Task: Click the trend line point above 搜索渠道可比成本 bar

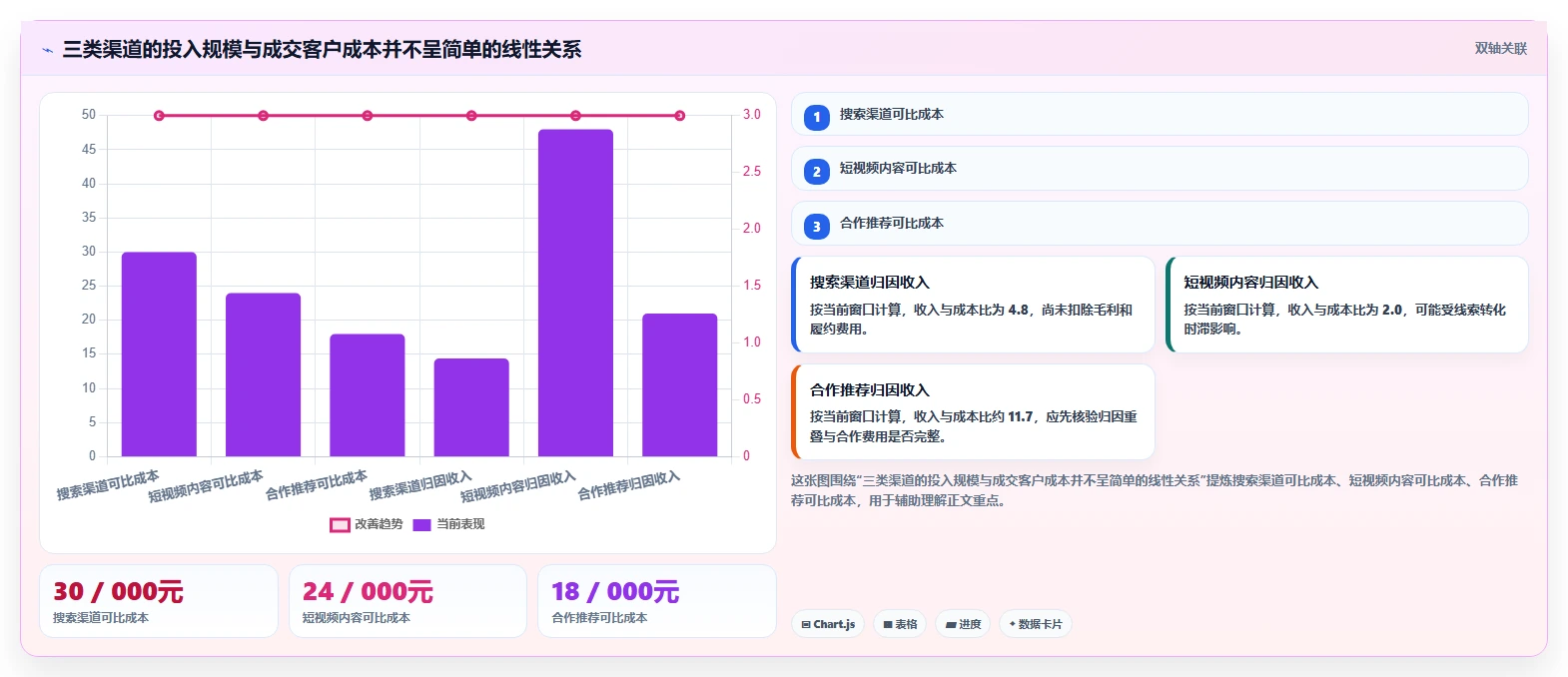Action: pyautogui.click(x=159, y=116)
